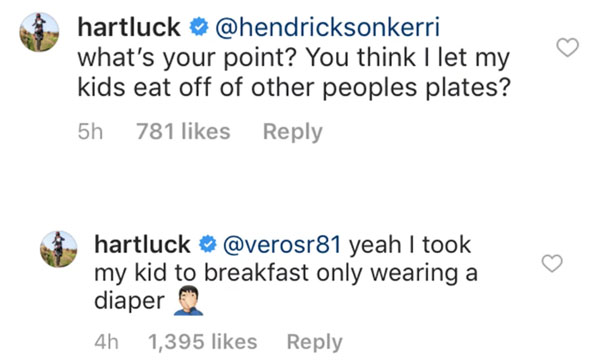This screenshot has height=362, width=600.
Task: Select text "kids eat off of other peoples plates?"
Action: (x=294, y=88)
